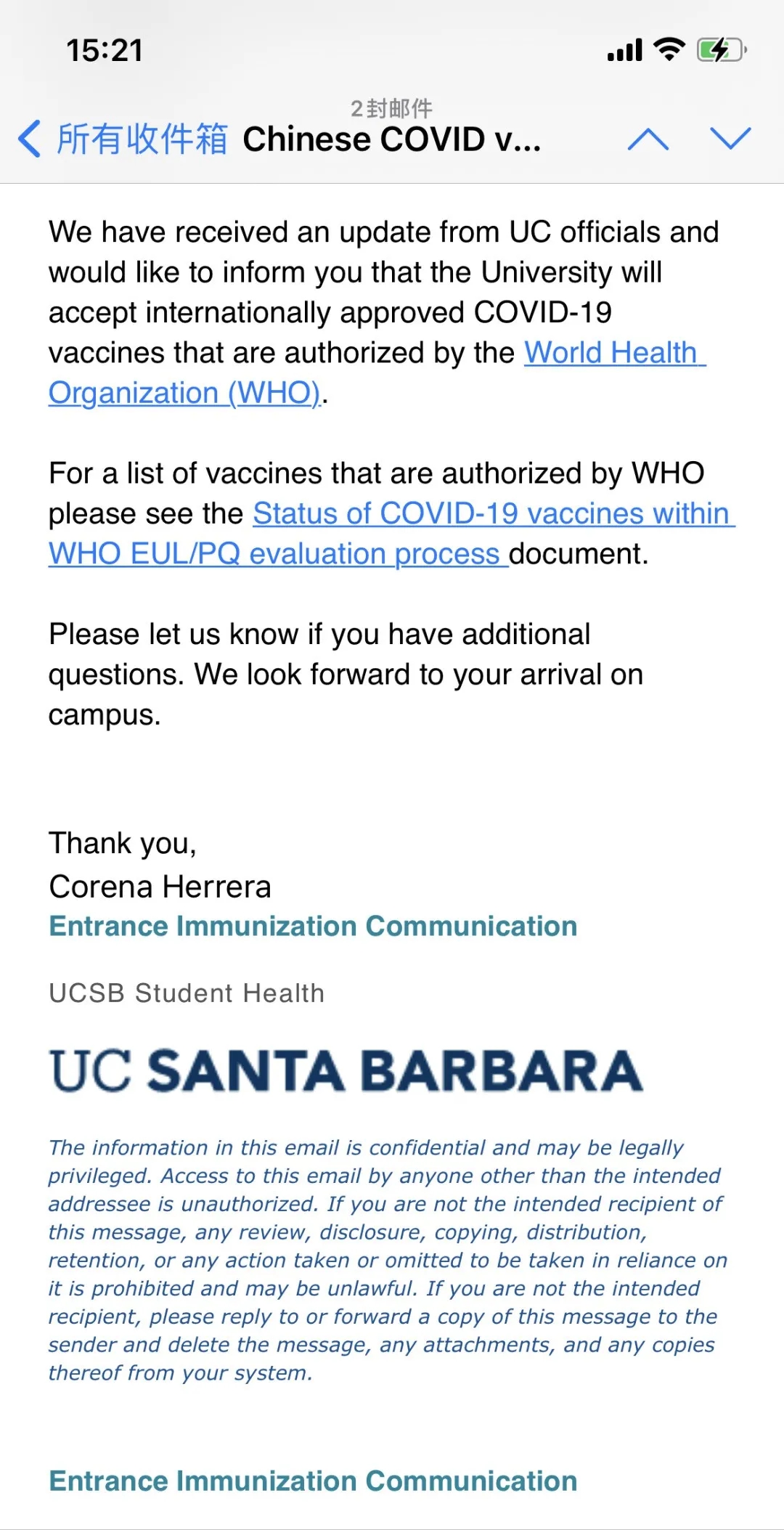This screenshot has height=1530, width=784.
Task: Return to 所有收件箱 mailbox list
Action: pos(142,139)
